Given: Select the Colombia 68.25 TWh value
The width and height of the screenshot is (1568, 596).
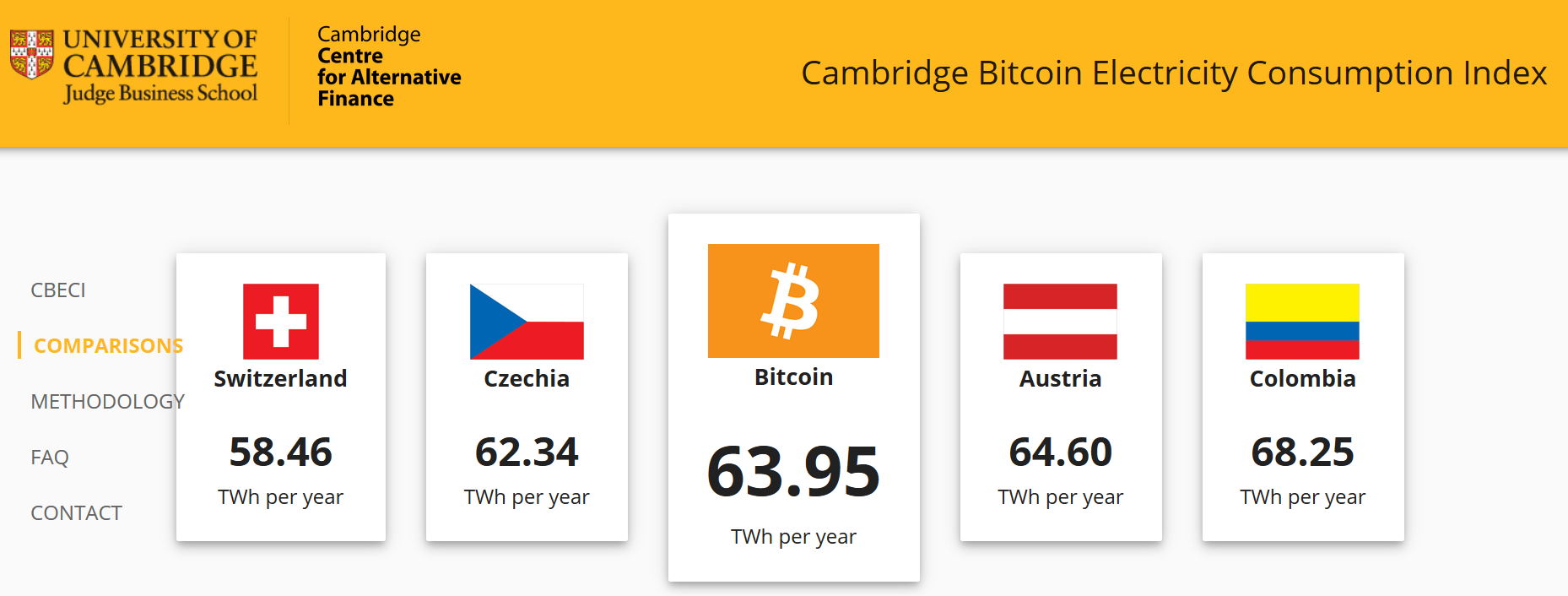Looking at the screenshot, I should point(1302,452).
